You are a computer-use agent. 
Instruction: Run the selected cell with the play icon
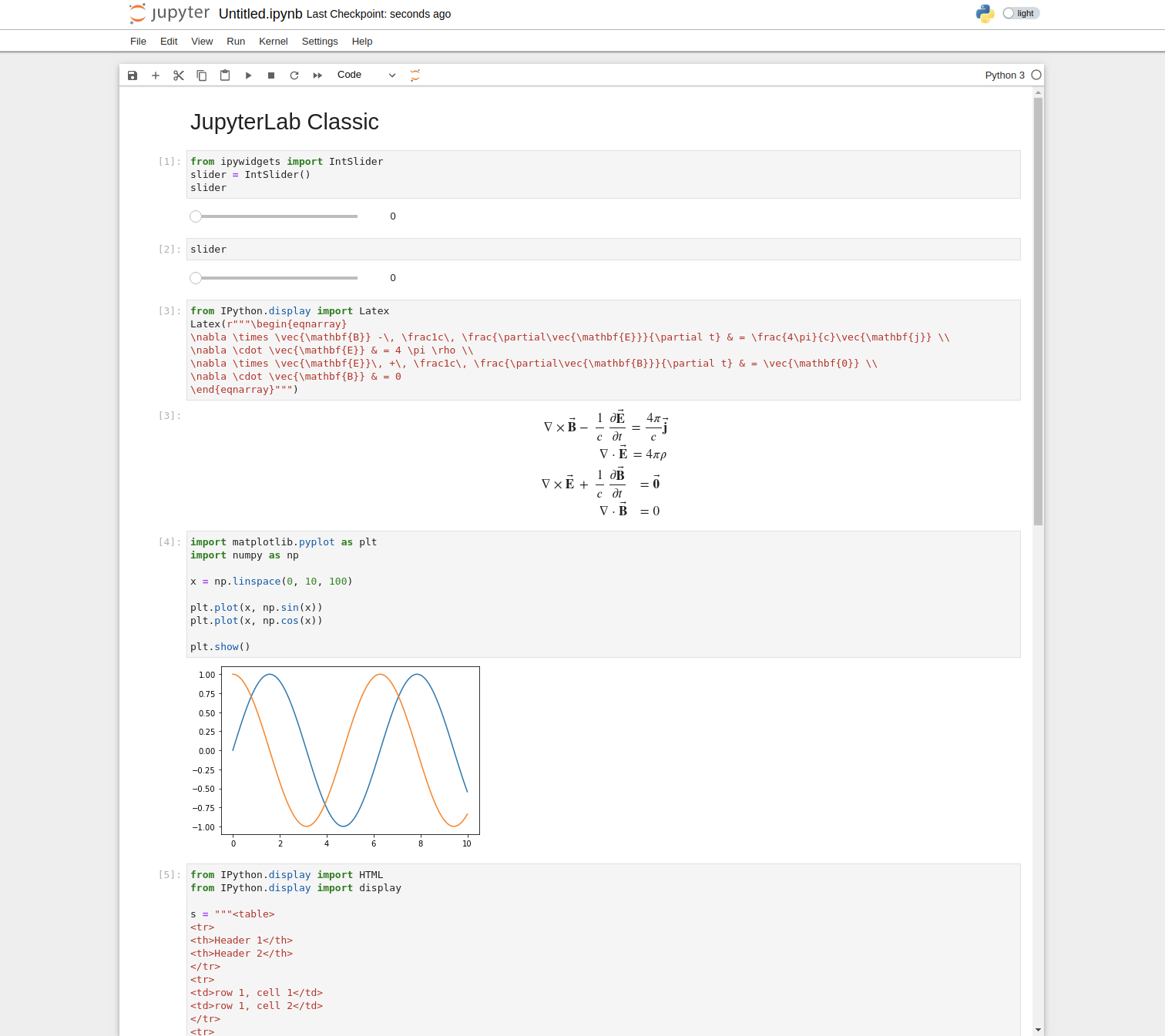(248, 75)
